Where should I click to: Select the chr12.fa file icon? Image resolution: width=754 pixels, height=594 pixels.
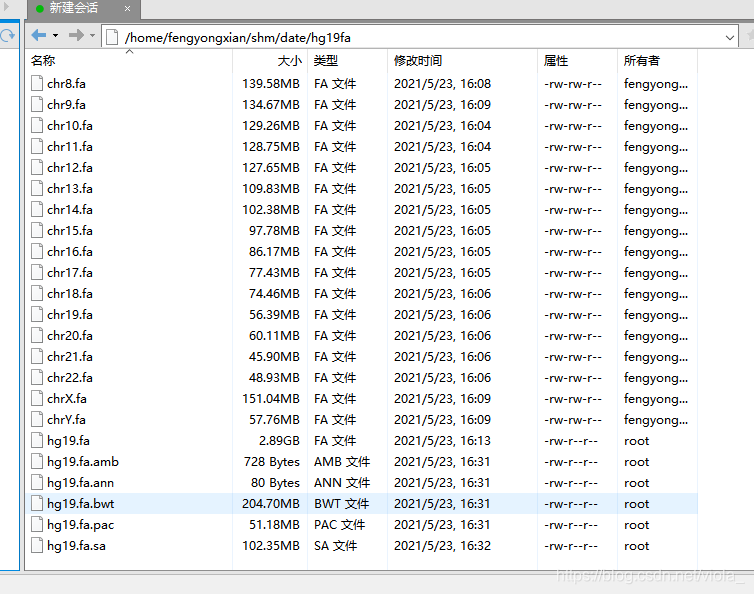pyautogui.click(x=37, y=167)
